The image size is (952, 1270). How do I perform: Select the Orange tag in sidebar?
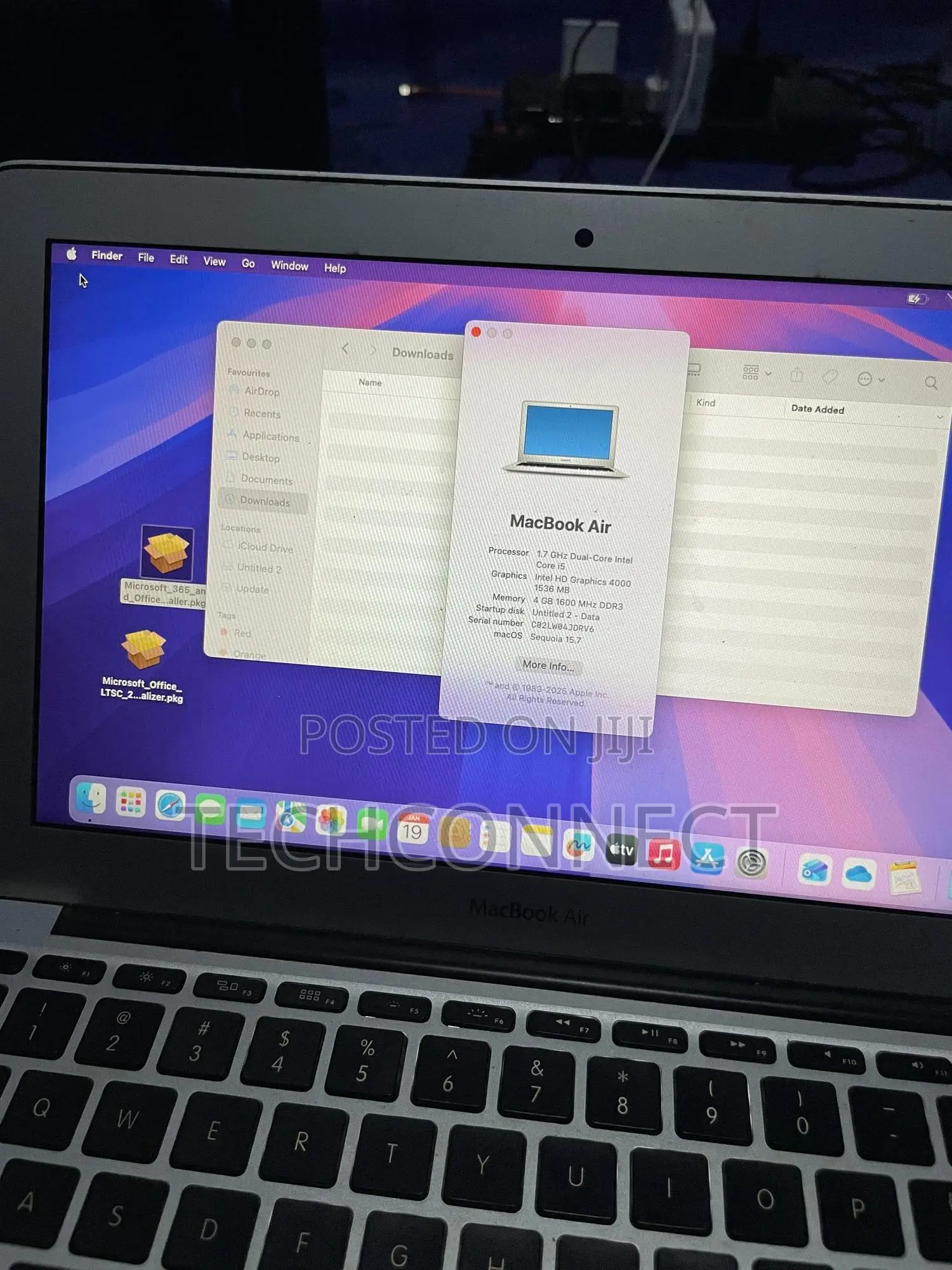pyautogui.click(x=249, y=654)
